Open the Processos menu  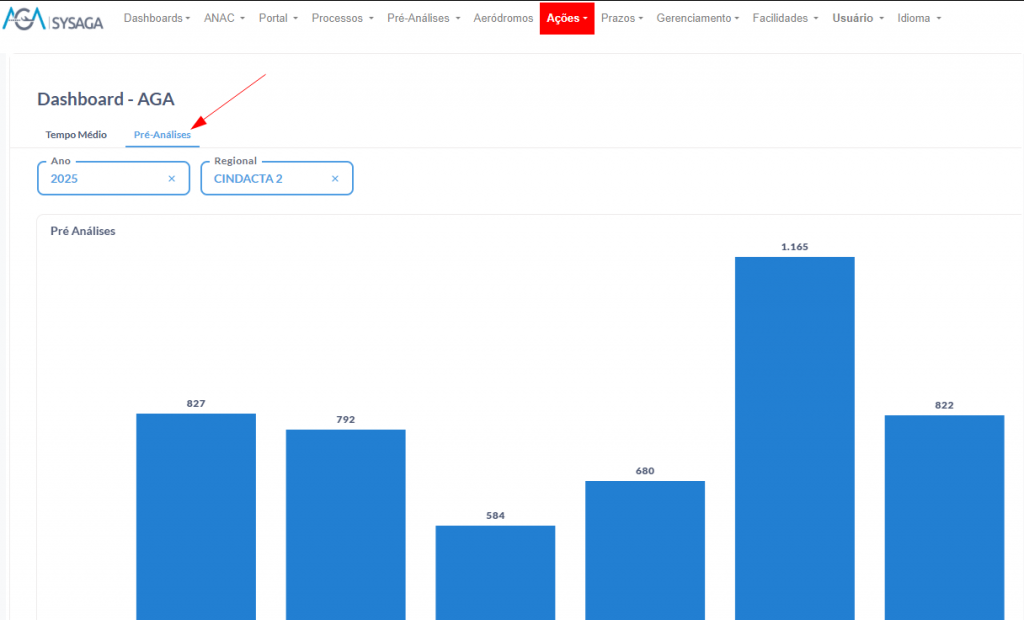(x=342, y=18)
